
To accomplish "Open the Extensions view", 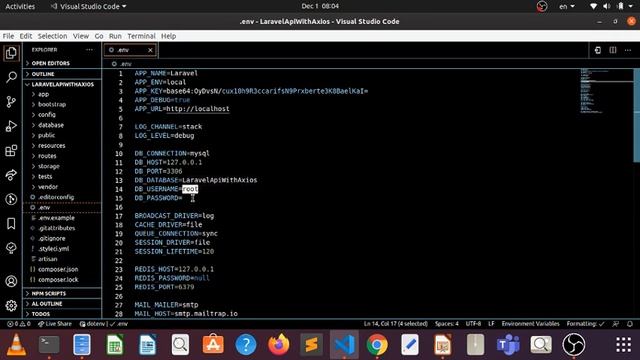I will click(11, 151).
